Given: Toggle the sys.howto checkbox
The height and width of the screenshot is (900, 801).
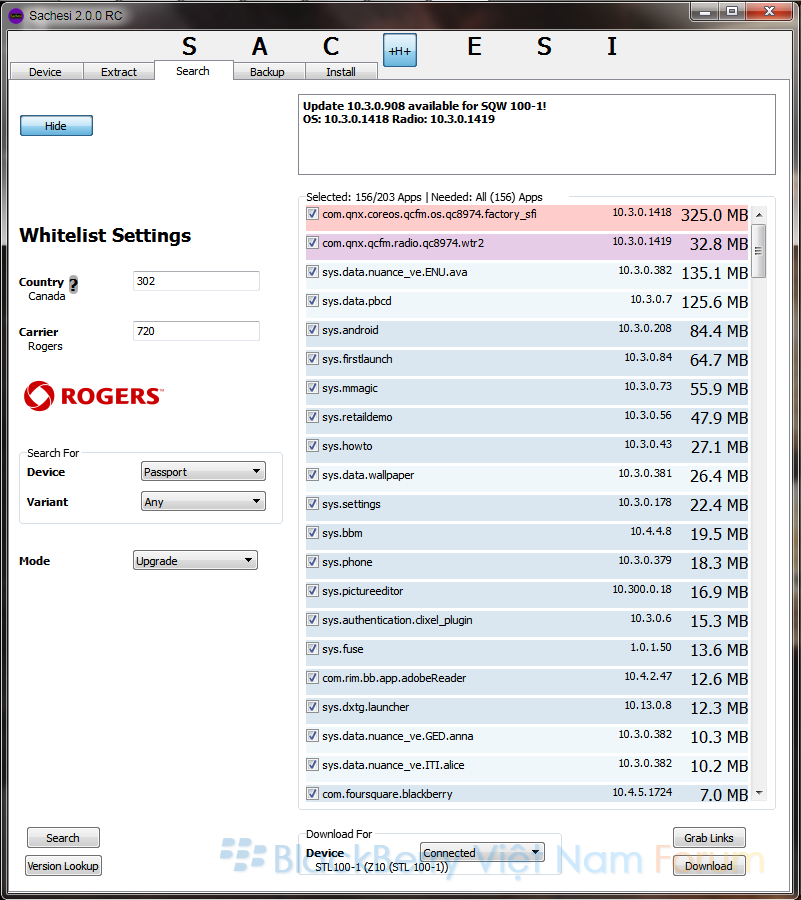Looking at the screenshot, I should 312,445.
